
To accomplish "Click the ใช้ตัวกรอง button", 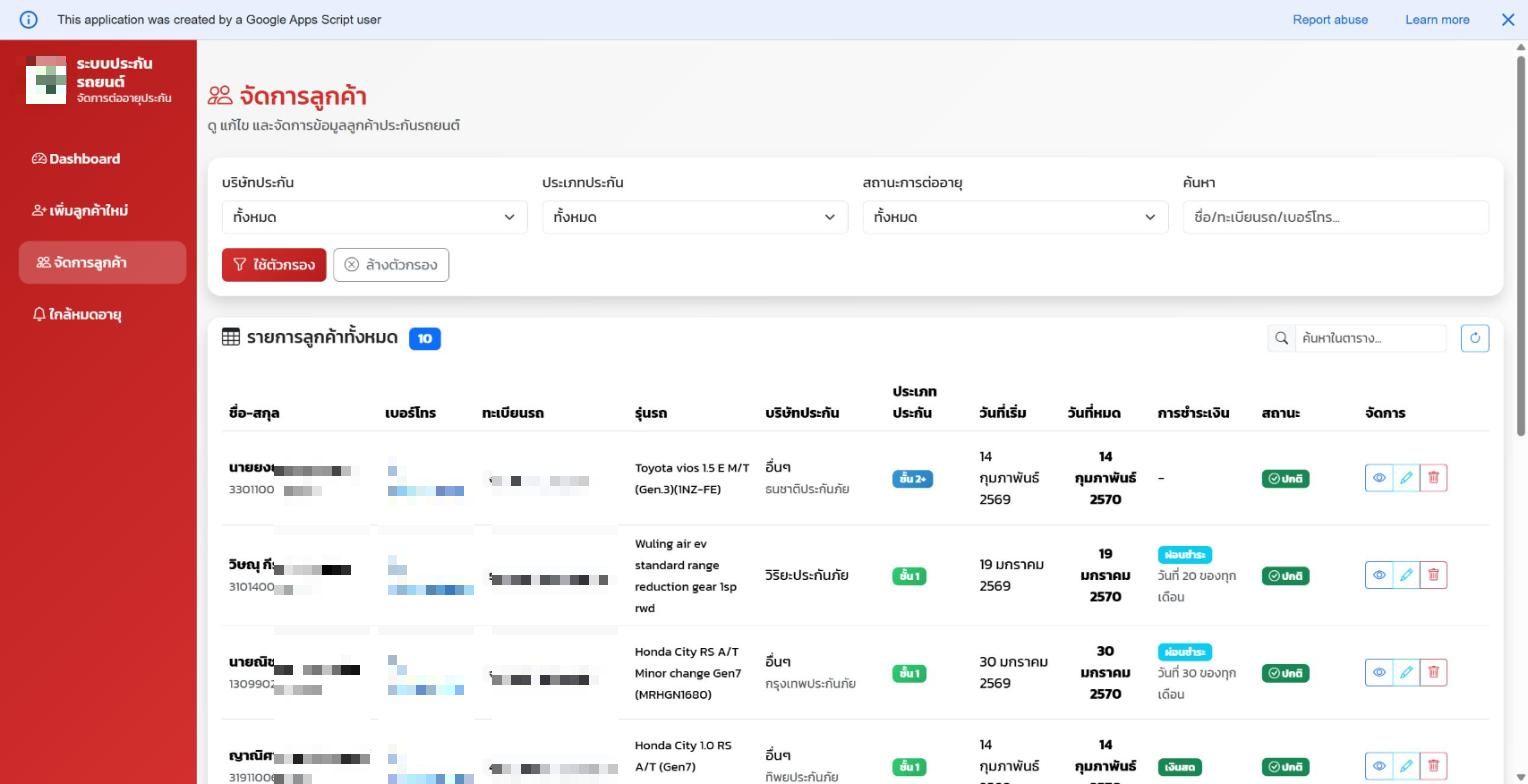I will tap(274, 265).
